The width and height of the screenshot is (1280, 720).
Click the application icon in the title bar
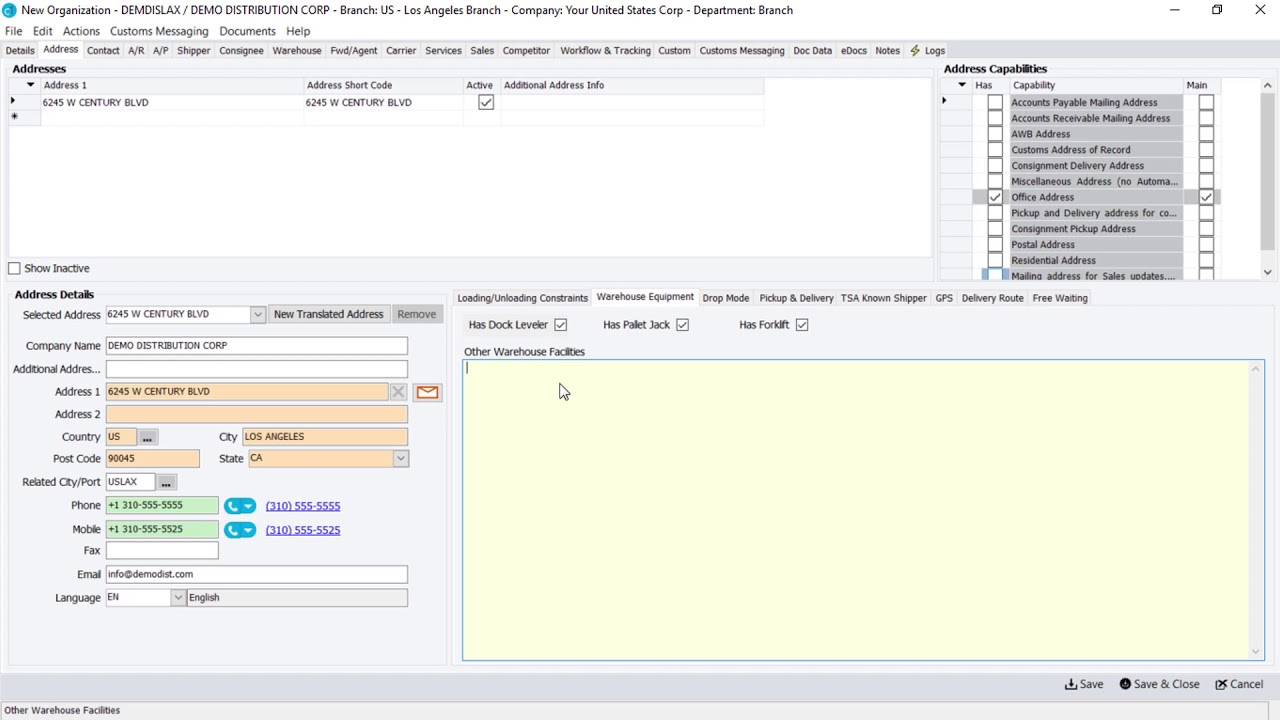(9, 10)
